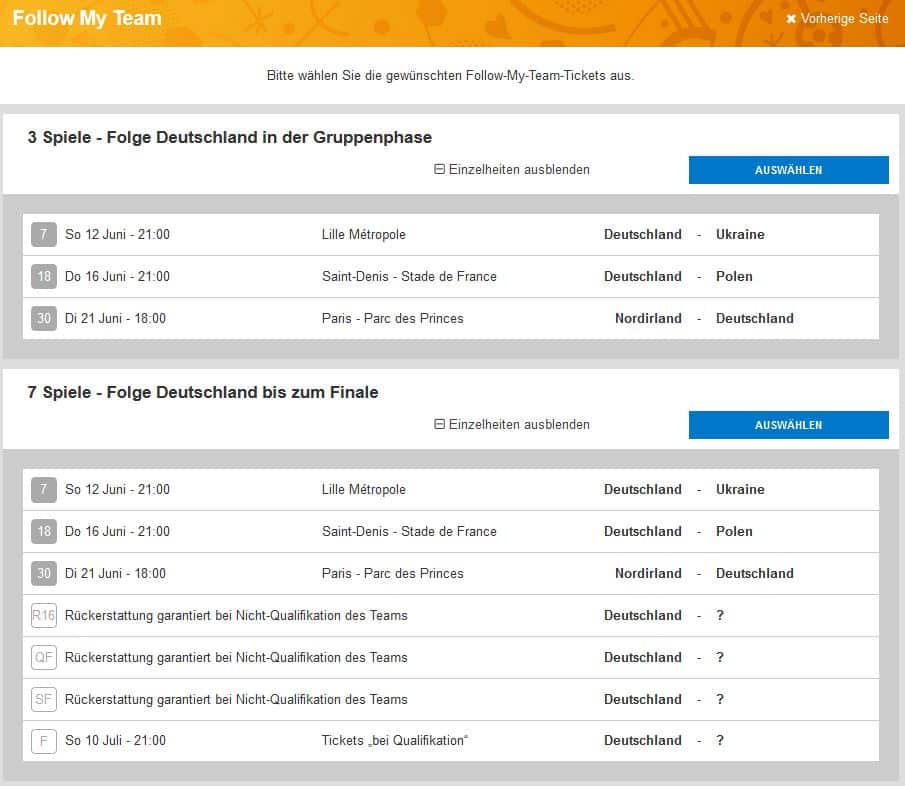Click match 30 badge in group stage package

click(43, 319)
